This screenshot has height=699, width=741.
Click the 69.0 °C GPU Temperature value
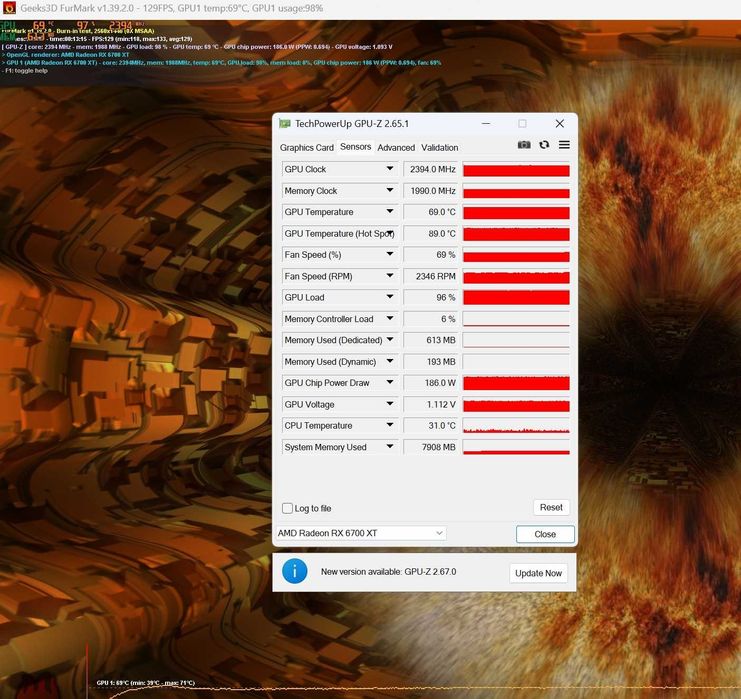(x=431, y=212)
